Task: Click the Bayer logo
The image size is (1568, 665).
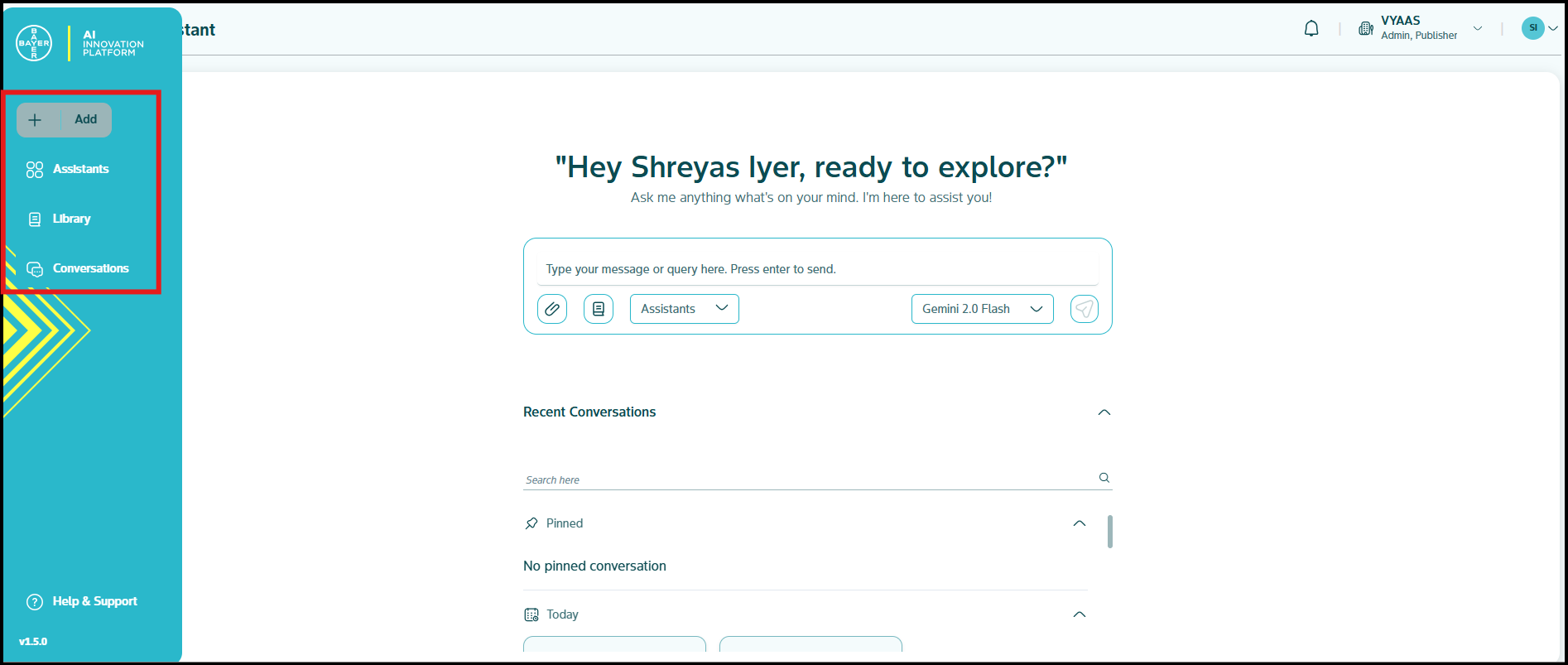Action: [34, 43]
